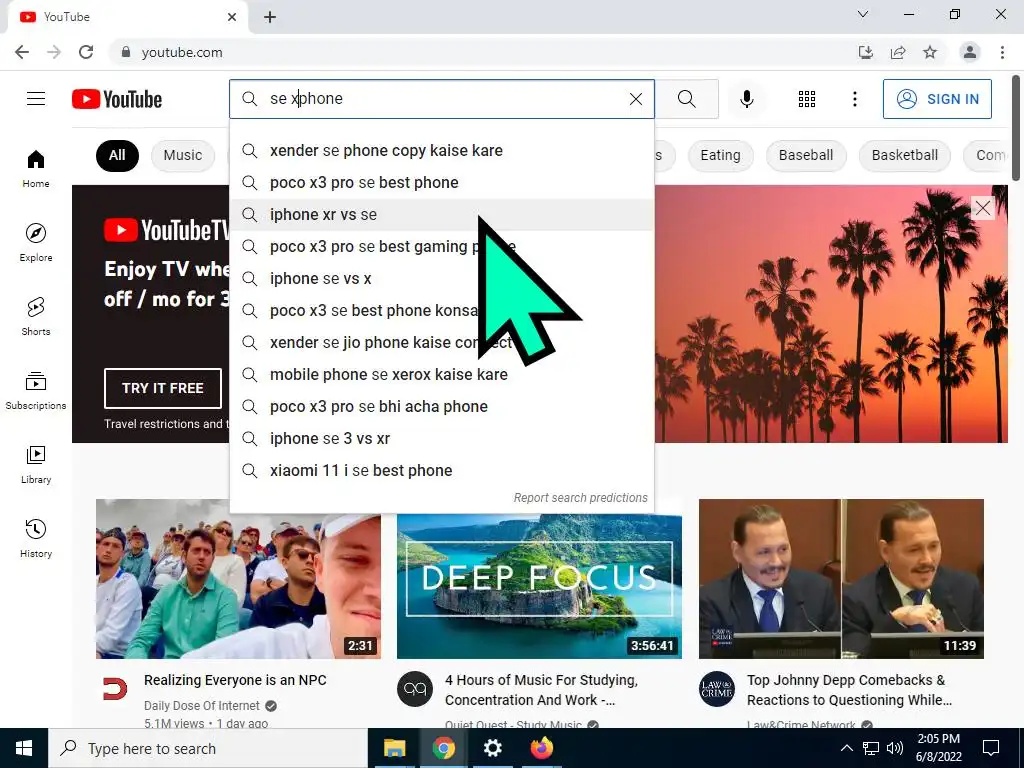Reload the YouTube page
The width and height of the screenshot is (1024, 768).
point(86,52)
